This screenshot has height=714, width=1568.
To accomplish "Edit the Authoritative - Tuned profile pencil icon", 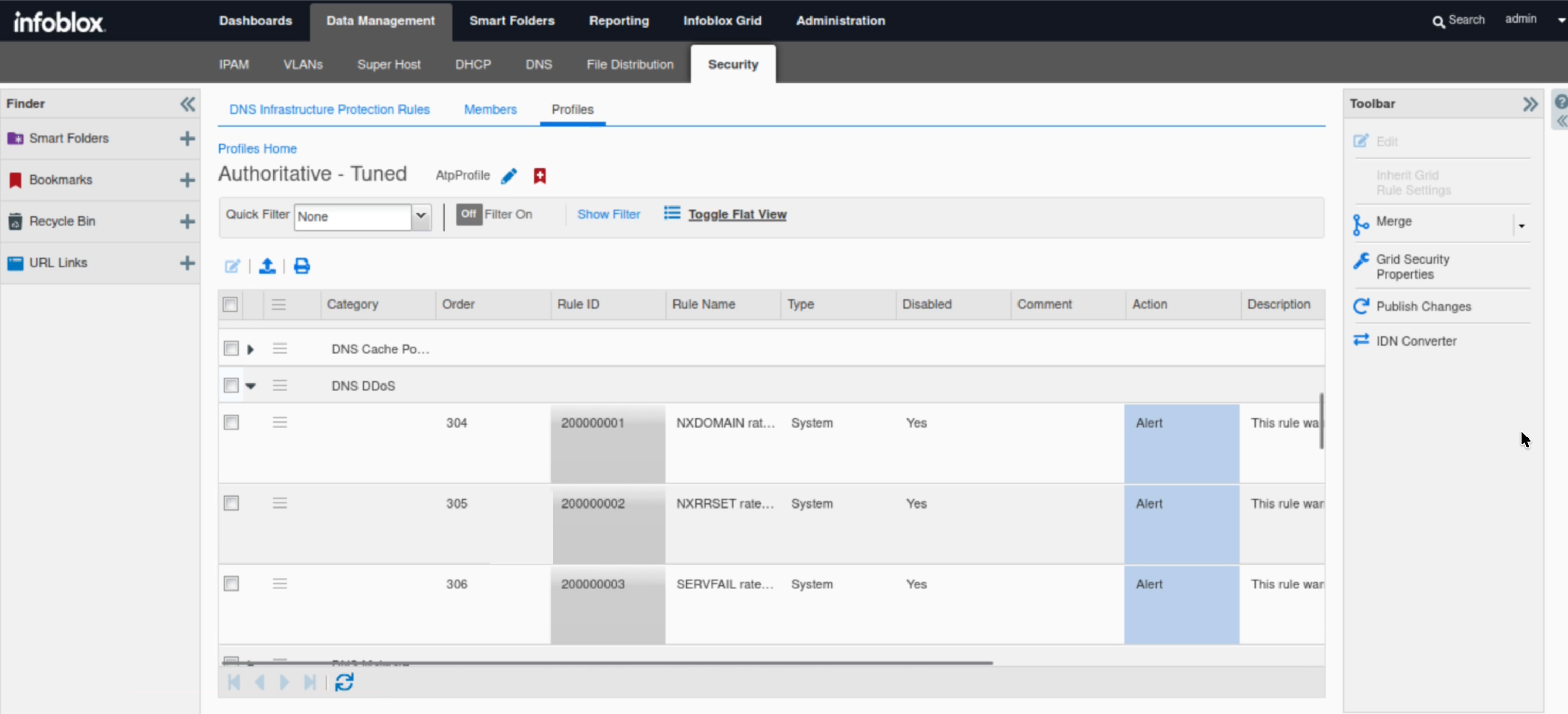I will tap(509, 176).
